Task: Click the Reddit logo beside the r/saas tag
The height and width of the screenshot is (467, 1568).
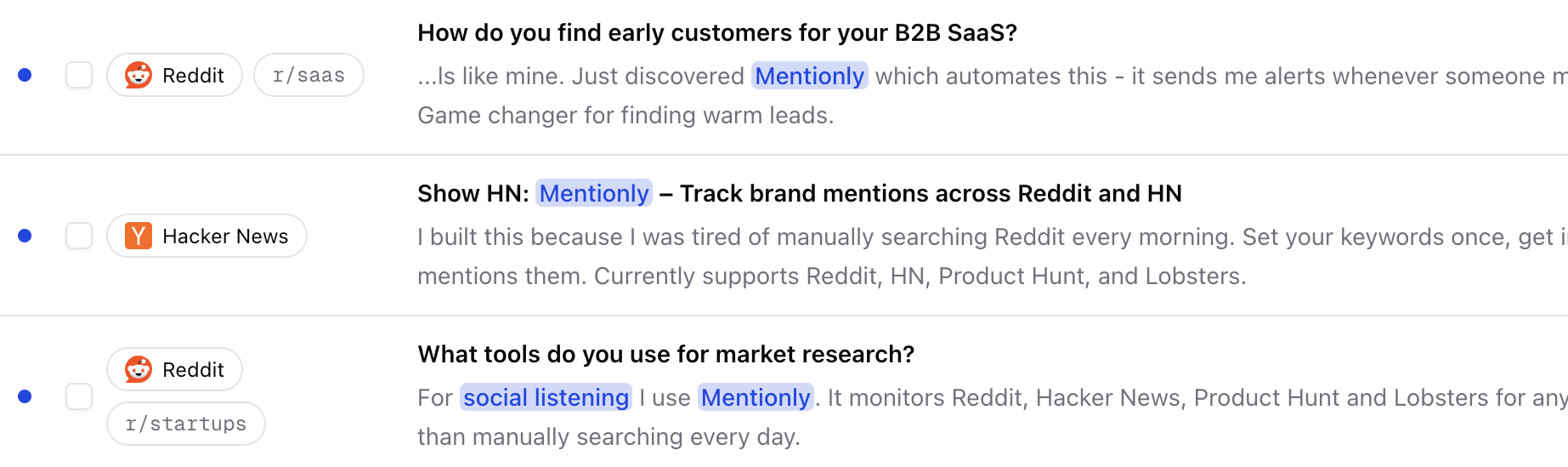Action: (x=139, y=75)
